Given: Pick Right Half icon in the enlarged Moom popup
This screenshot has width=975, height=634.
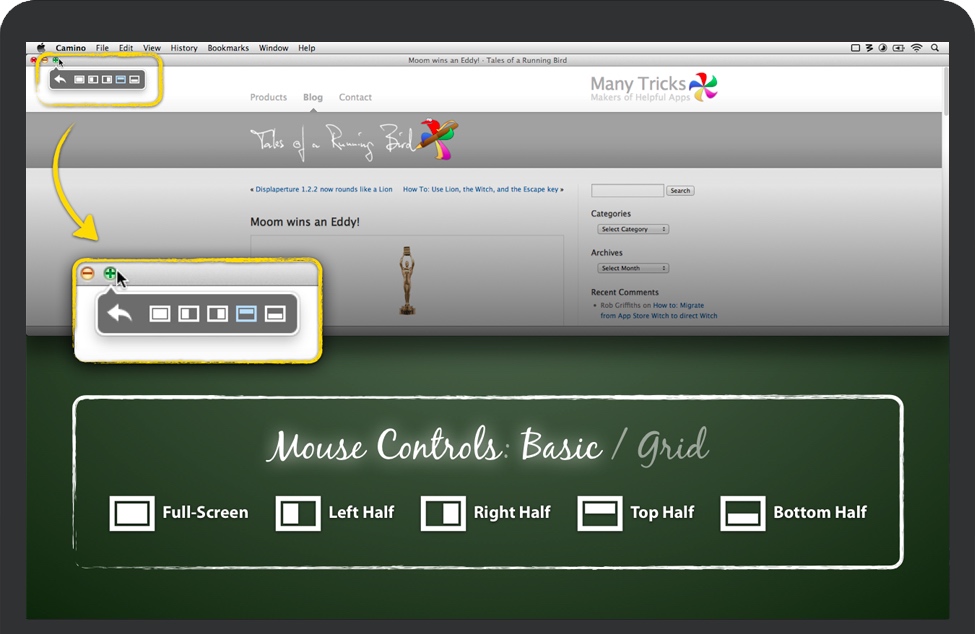Looking at the screenshot, I should coord(217,314).
